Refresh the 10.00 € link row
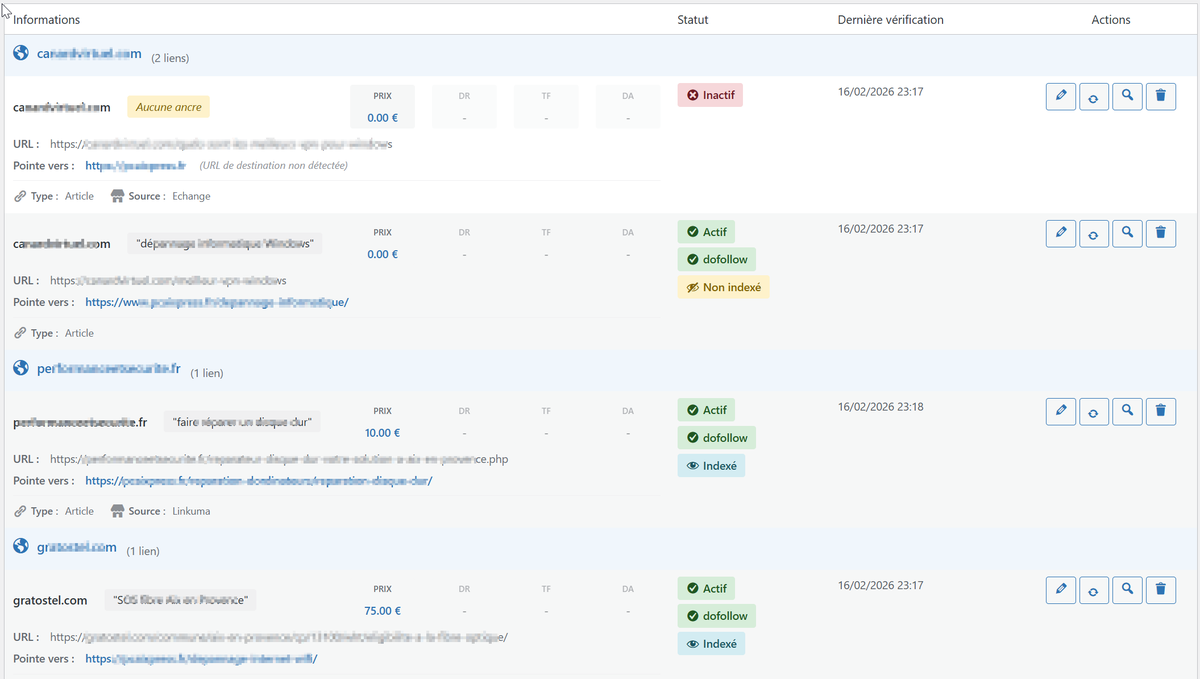Screen dimensions: 1200x679 [1094, 411]
